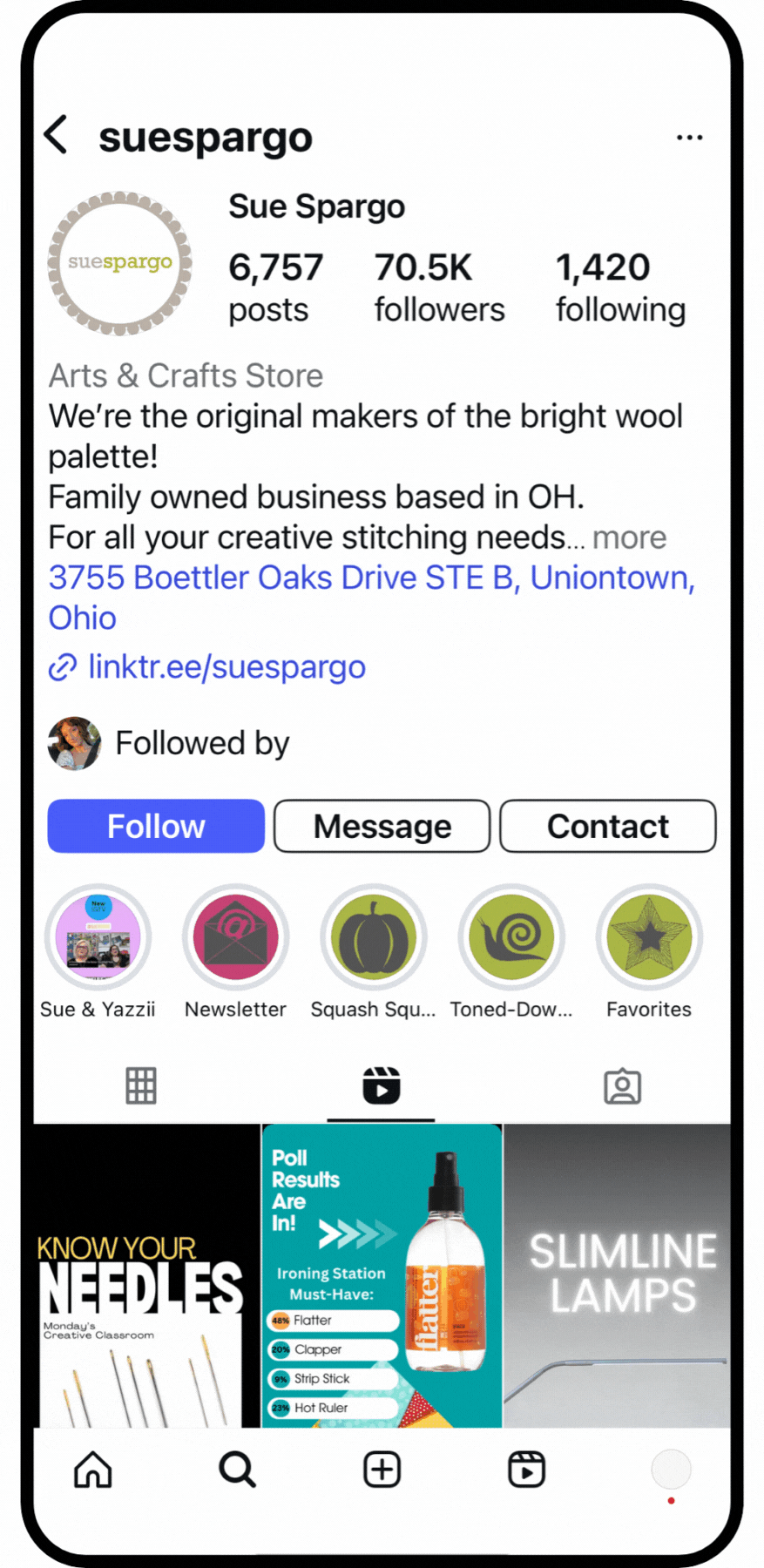Switch to the tagged photos tab
This screenshot has width=764, height=1568.
pyautogui.click(x=622, y=1086)
